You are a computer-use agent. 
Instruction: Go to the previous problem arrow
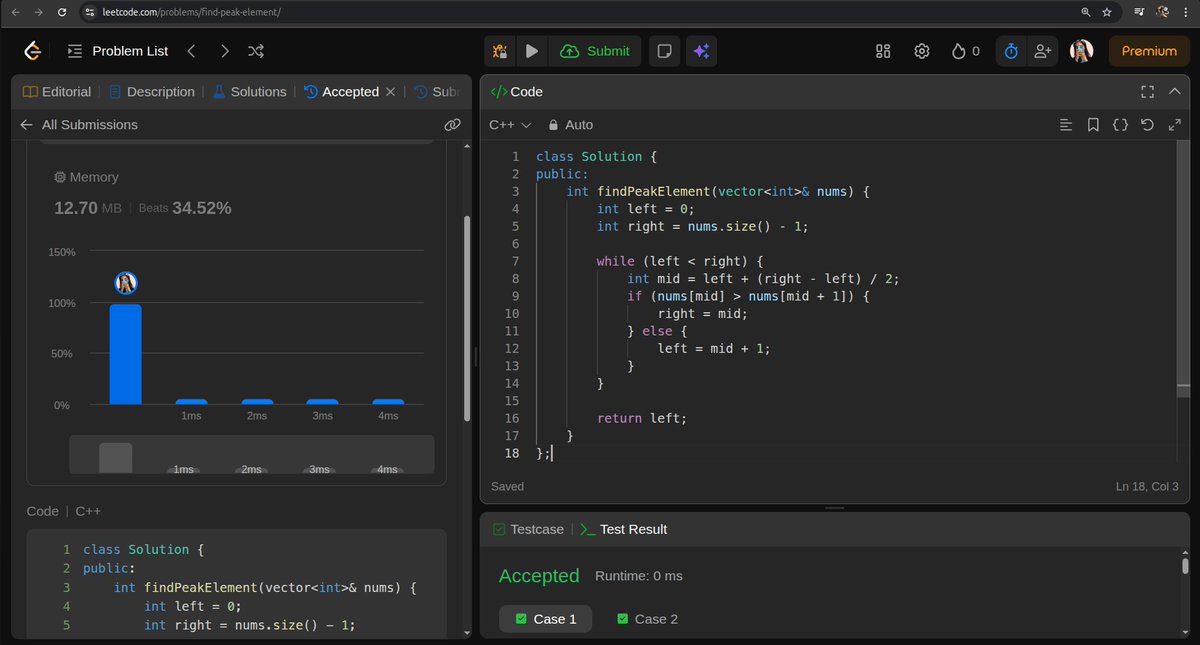pos(191,51)
